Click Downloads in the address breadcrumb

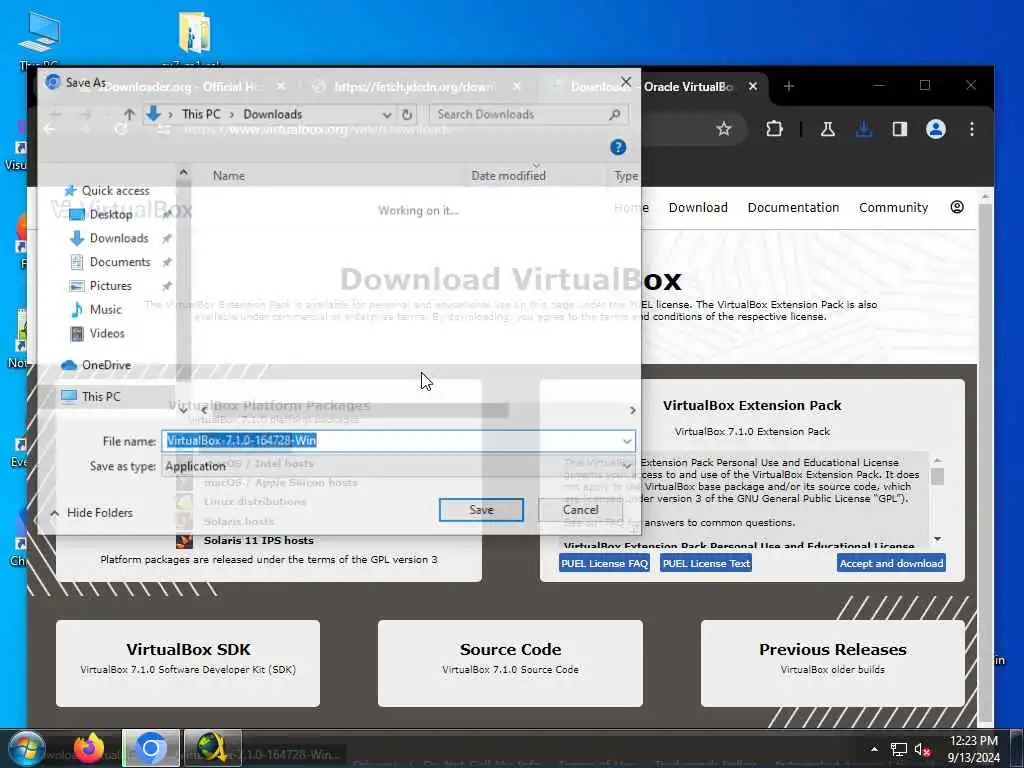point(272,114)
